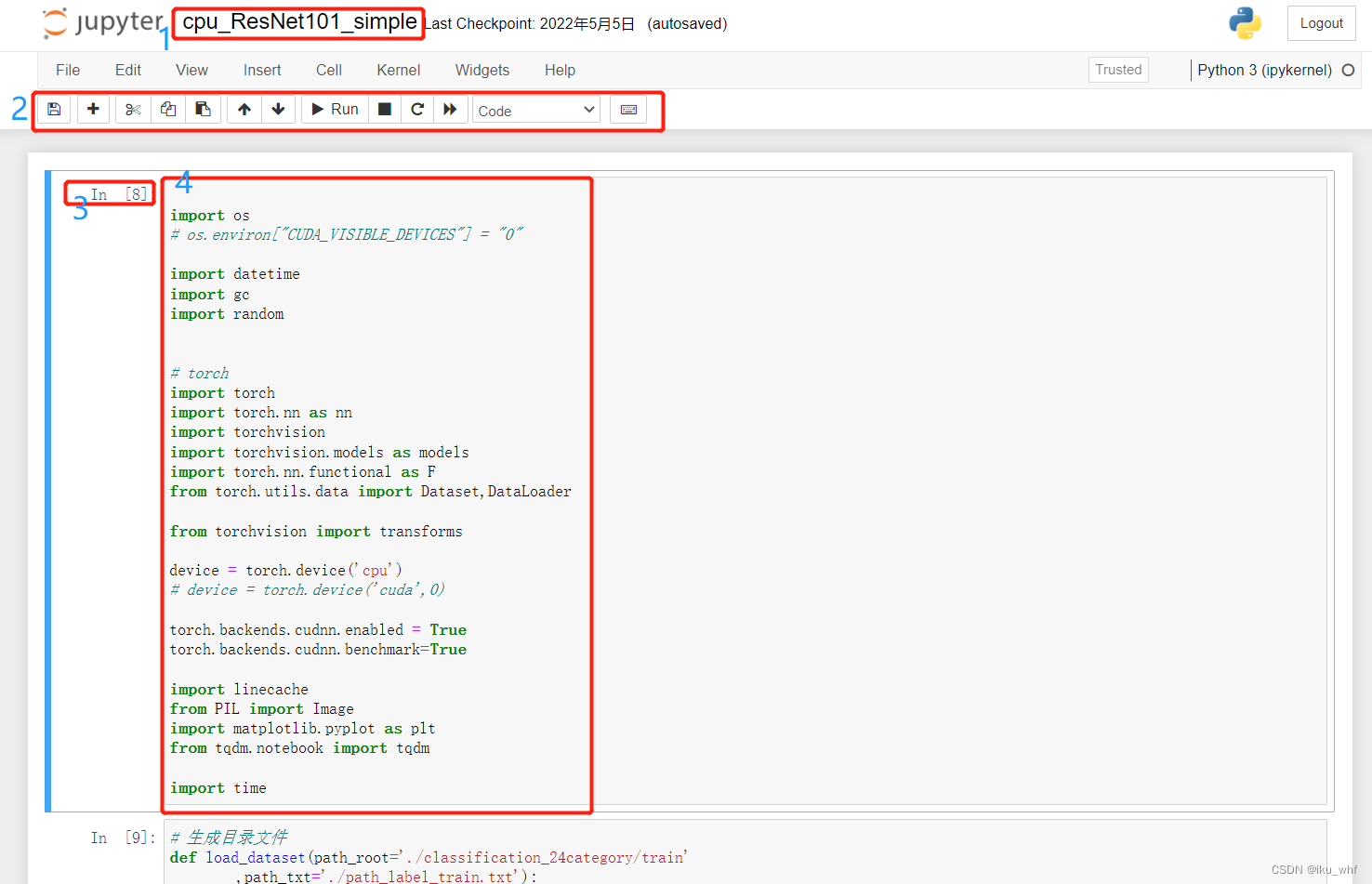Open the View menu

coord(191,70)
